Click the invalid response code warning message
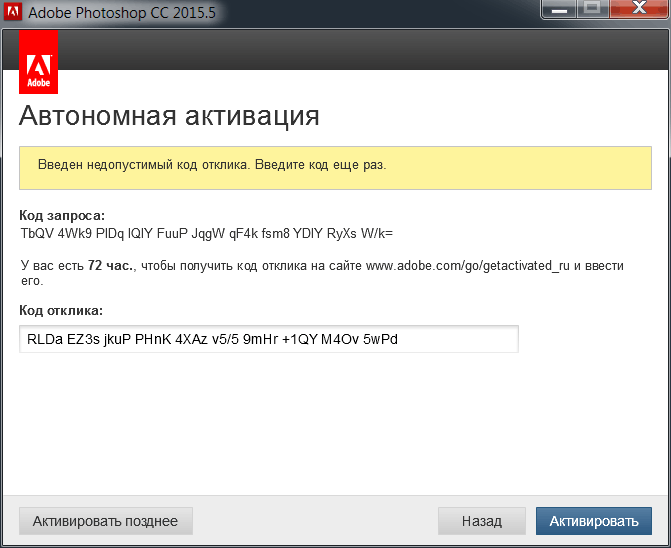 335,168
